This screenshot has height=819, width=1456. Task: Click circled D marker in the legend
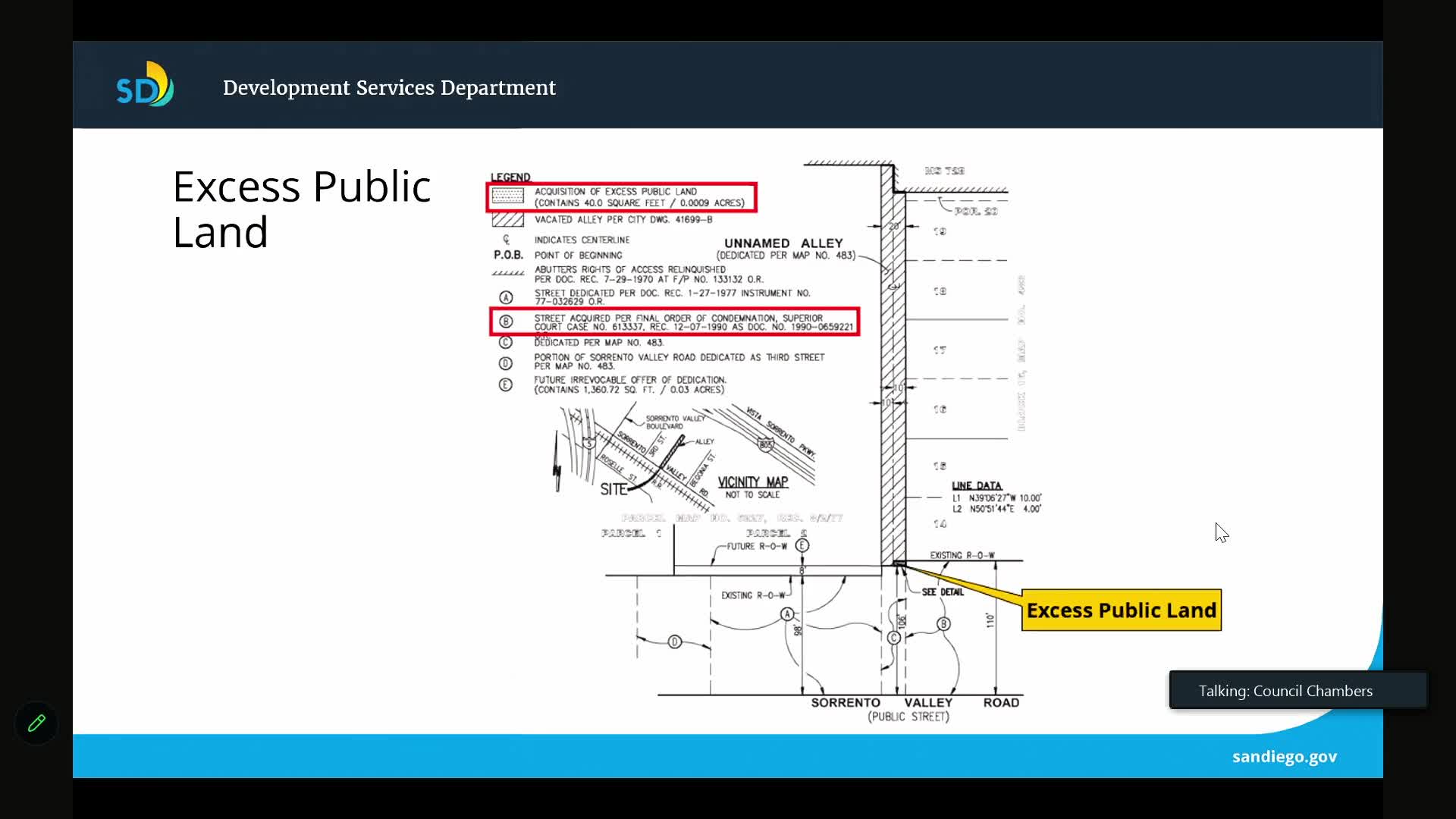click(506, 363)
